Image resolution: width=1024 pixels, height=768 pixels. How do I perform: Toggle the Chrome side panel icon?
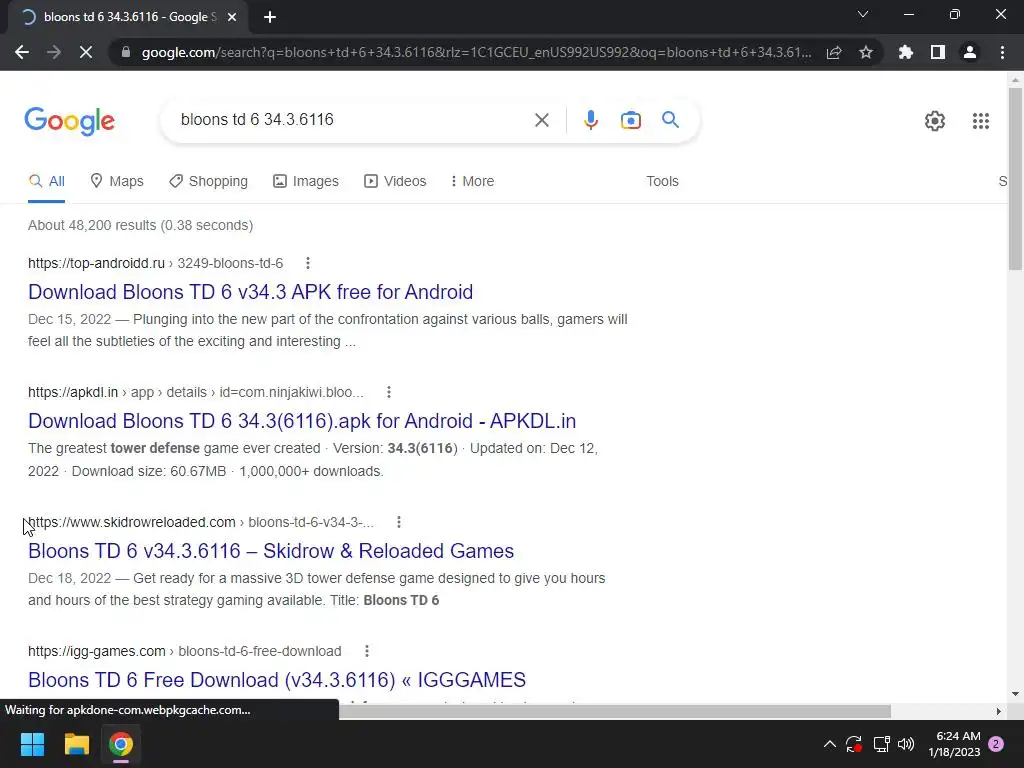click(x=938, y=52)
